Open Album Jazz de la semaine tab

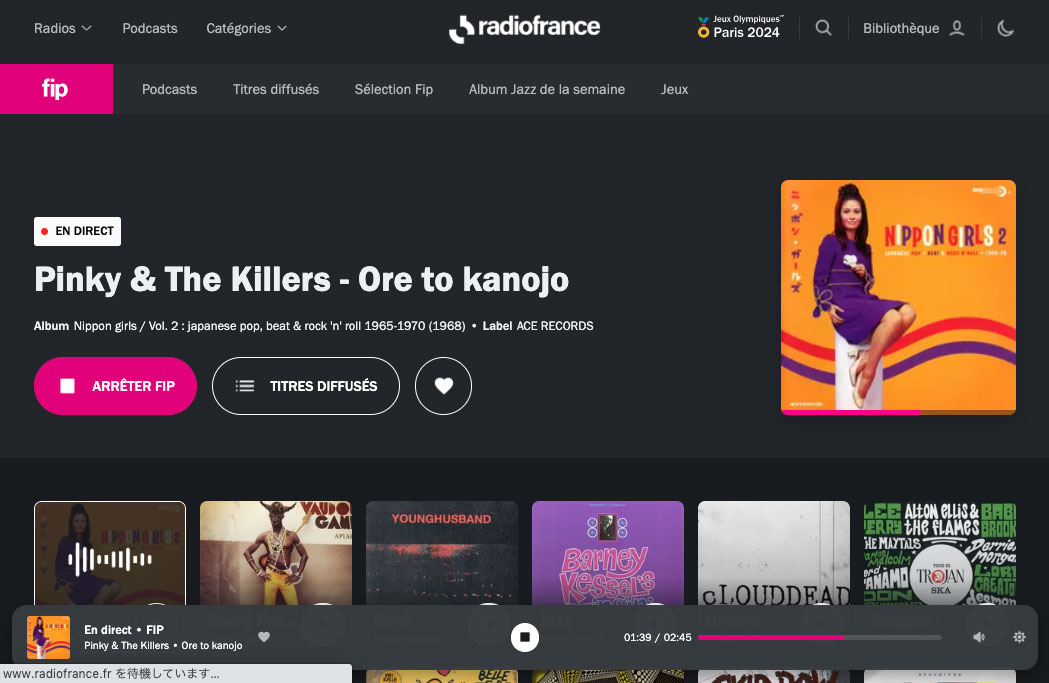click(x=547, y=89)
